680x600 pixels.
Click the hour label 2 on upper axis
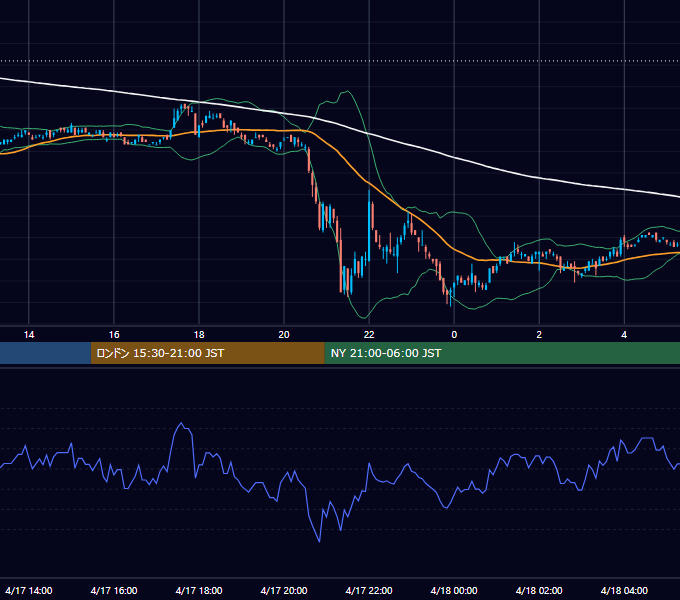coord(539,335)
